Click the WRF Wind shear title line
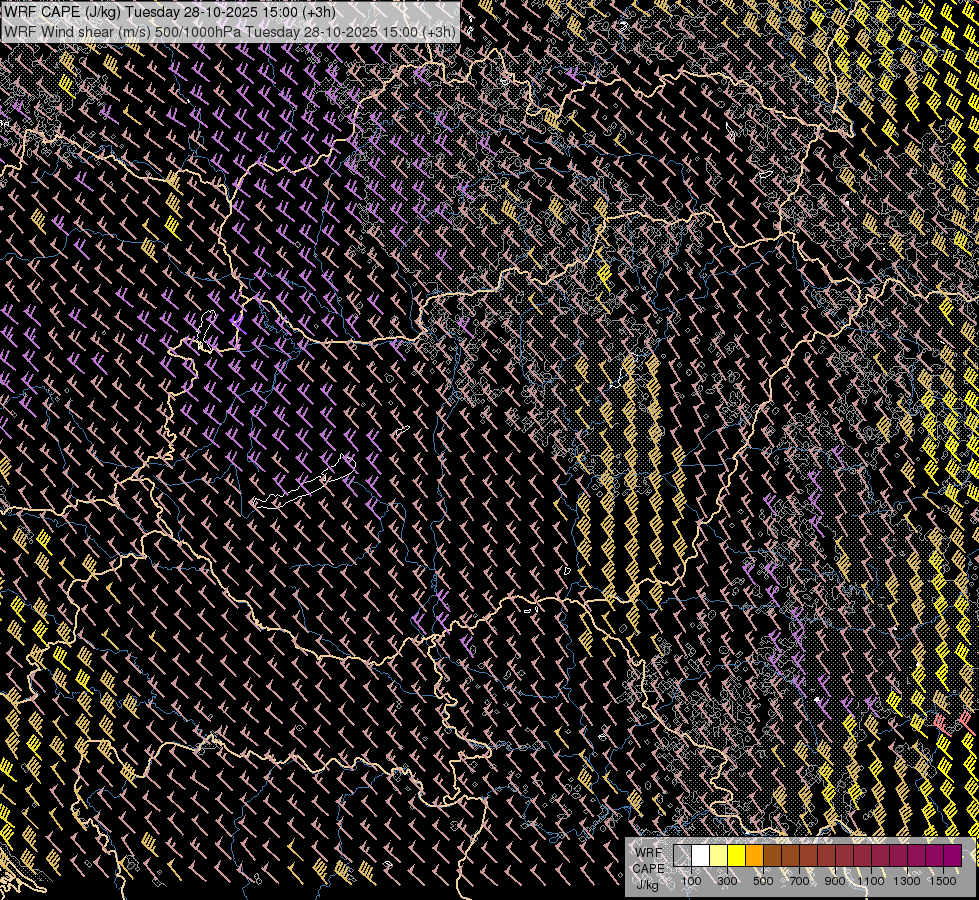This screenshot has height=900, width=979. tap(230, 31)
